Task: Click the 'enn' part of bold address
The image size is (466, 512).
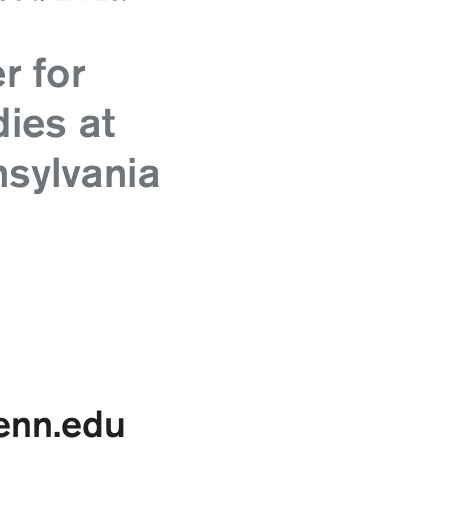Action: coord(26,428)
